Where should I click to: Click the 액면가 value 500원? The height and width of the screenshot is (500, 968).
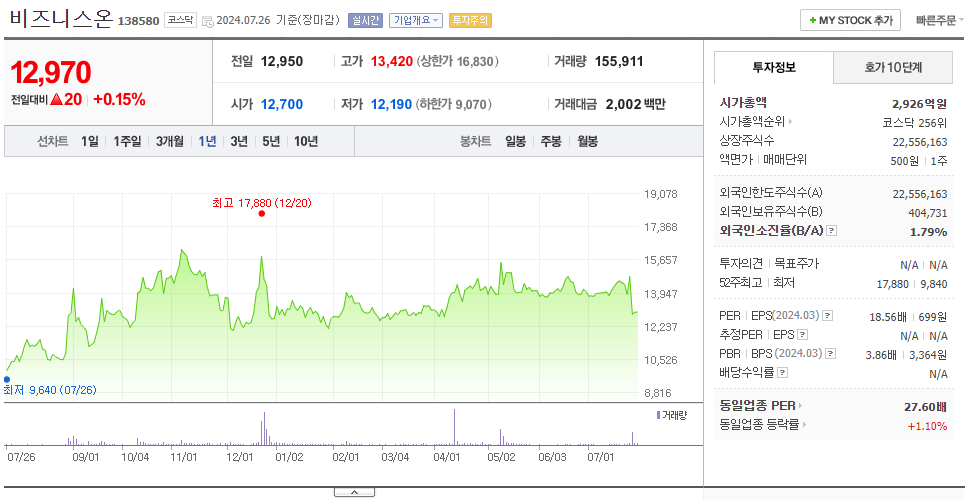click(905, 160)
